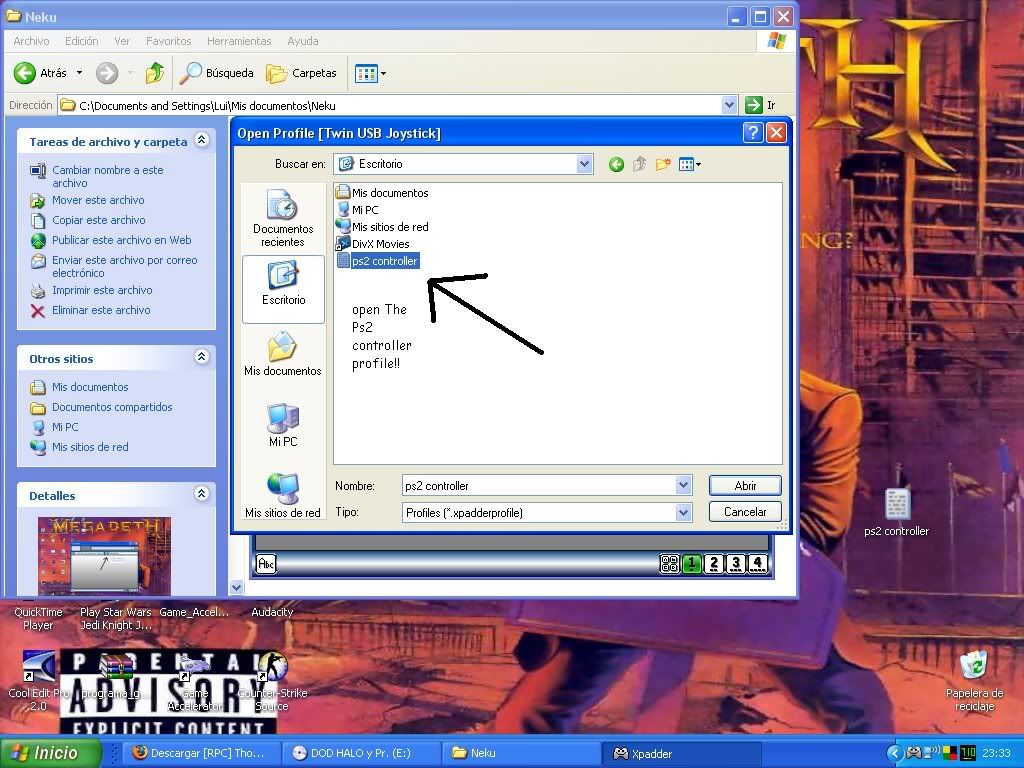
Task: Open the Atrás history dropdown arrow
Action: 80,73
